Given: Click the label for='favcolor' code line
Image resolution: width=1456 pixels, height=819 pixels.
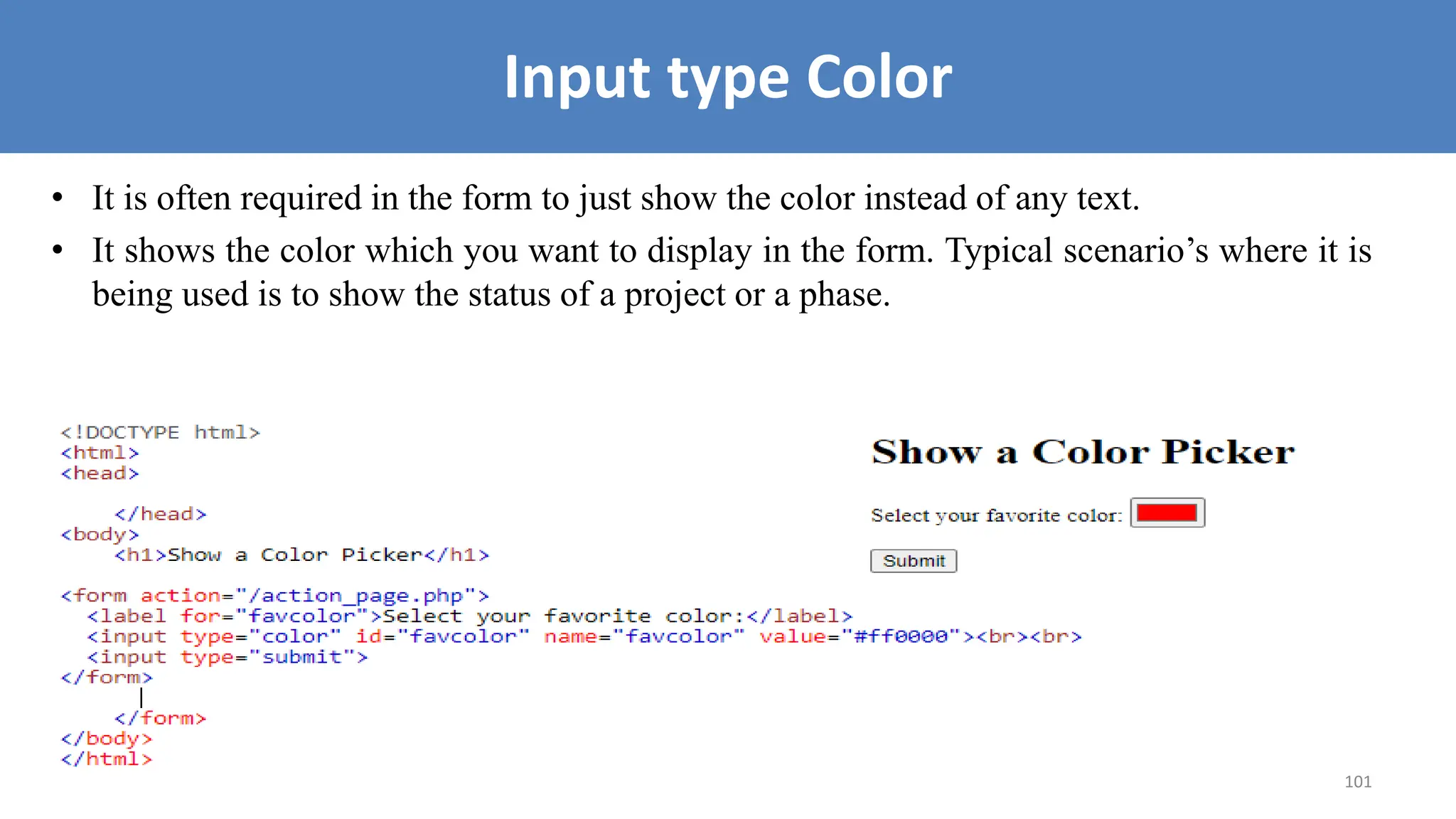Looking at the screenshot, I should (x=470, y=616).
